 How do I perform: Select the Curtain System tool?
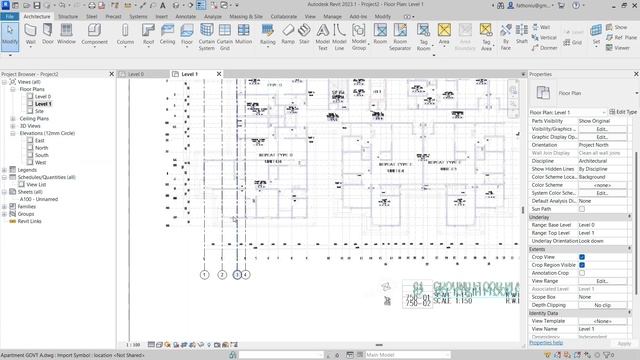(207, 37)
